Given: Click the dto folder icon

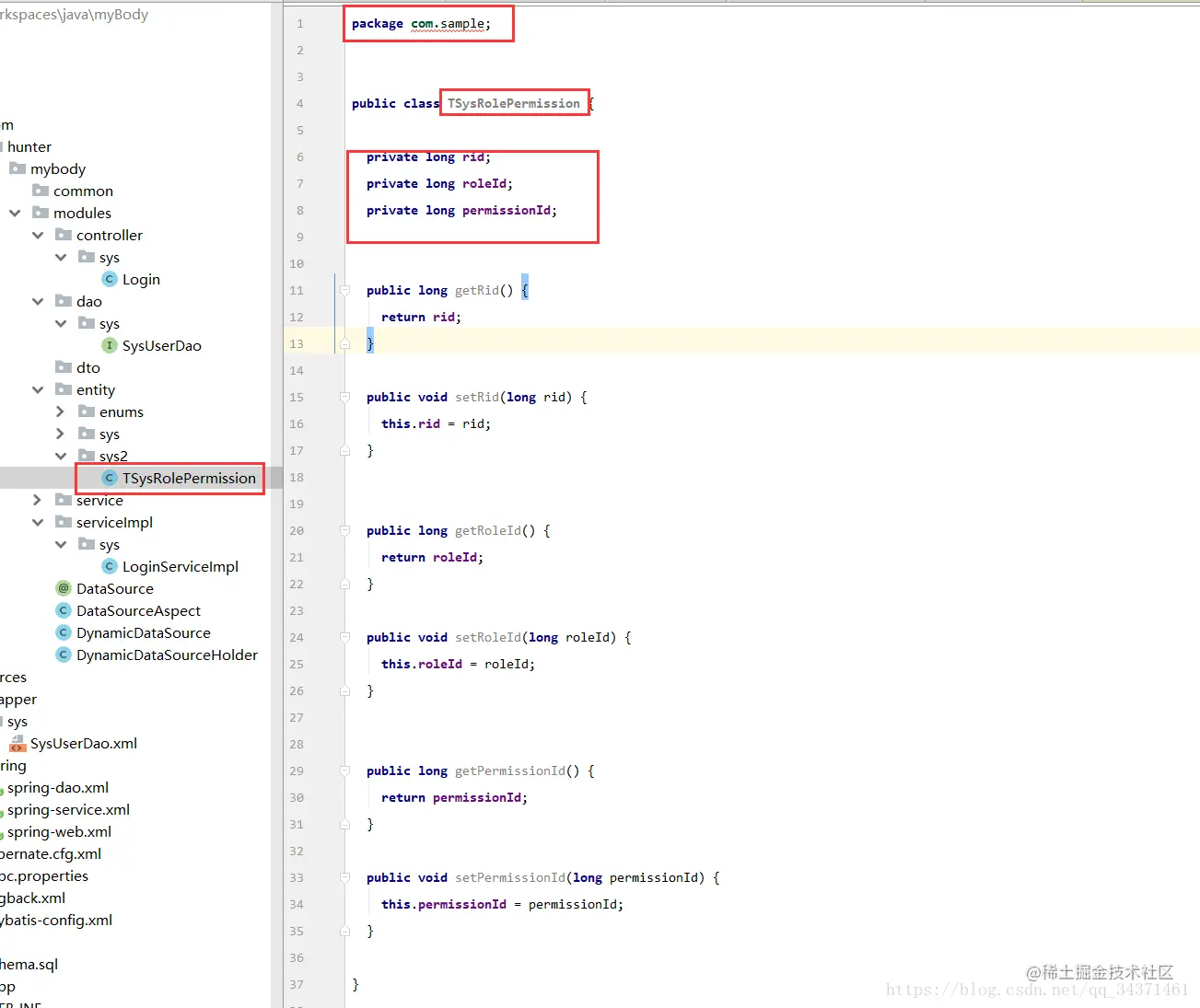Looking at the screenshot, I should click(64, 367).
